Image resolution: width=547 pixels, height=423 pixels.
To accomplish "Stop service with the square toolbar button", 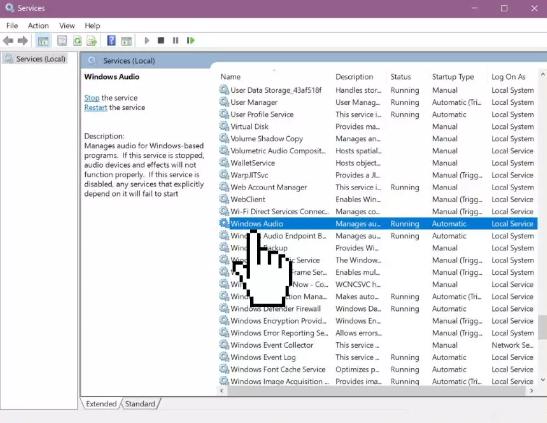I will point(161,40).
